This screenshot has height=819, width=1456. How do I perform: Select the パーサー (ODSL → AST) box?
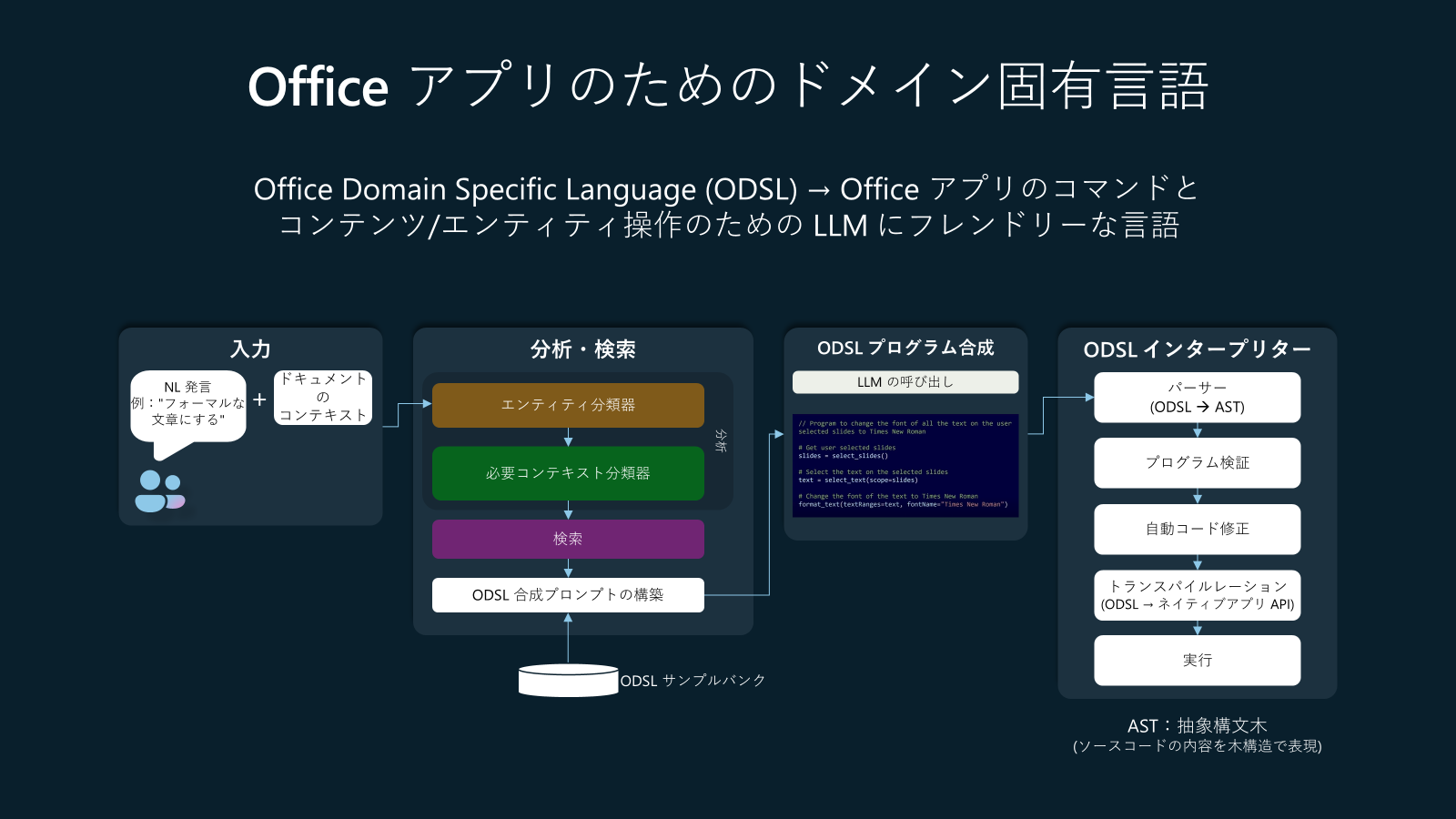point(1198,398)
